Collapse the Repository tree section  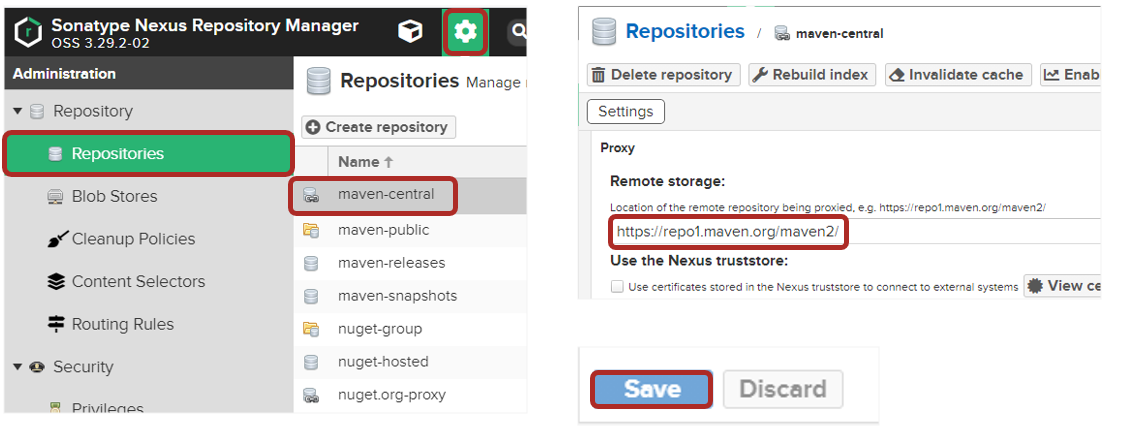click(18, 111)
